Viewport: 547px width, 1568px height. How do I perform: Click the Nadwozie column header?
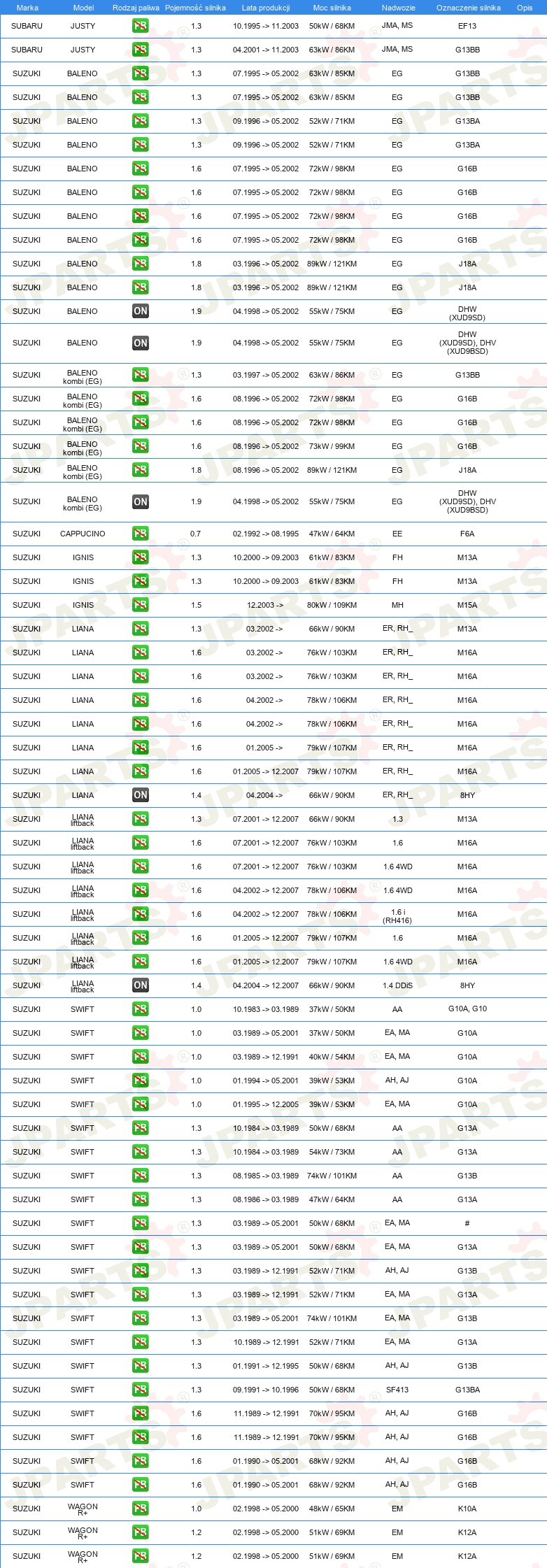[x=399, y=8]
